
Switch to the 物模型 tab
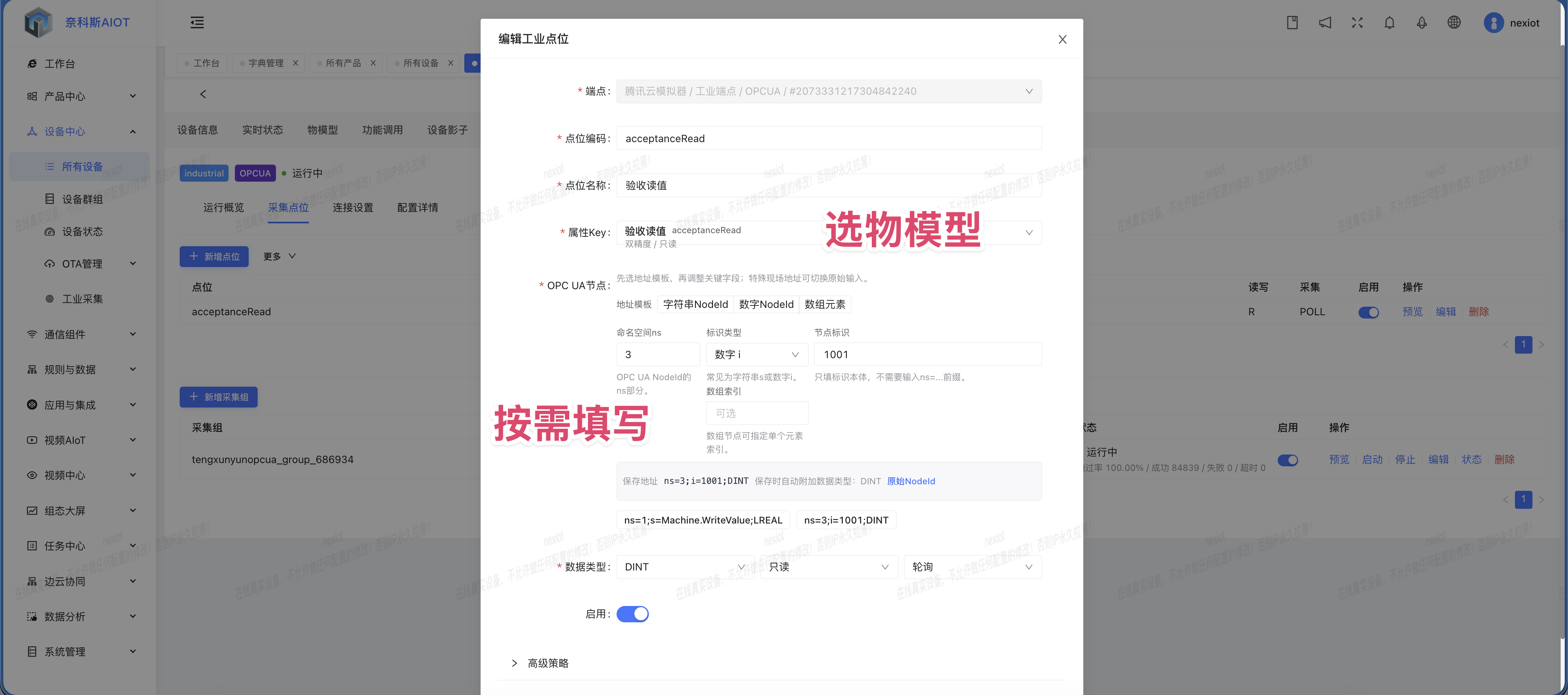(x=323, y=129)
